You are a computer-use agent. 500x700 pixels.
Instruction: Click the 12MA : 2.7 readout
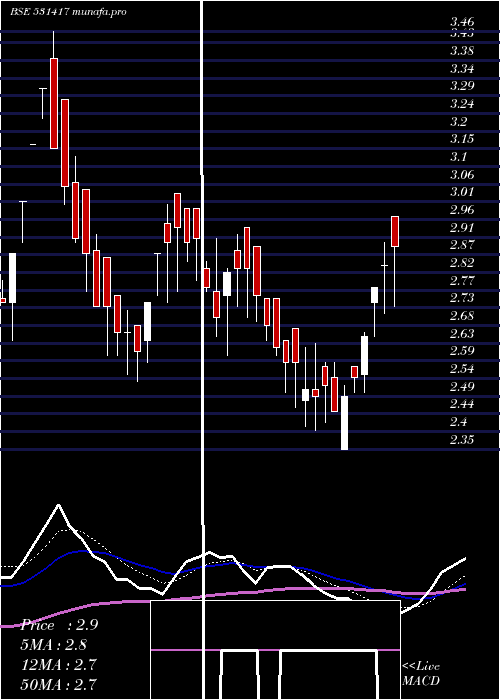59,665
